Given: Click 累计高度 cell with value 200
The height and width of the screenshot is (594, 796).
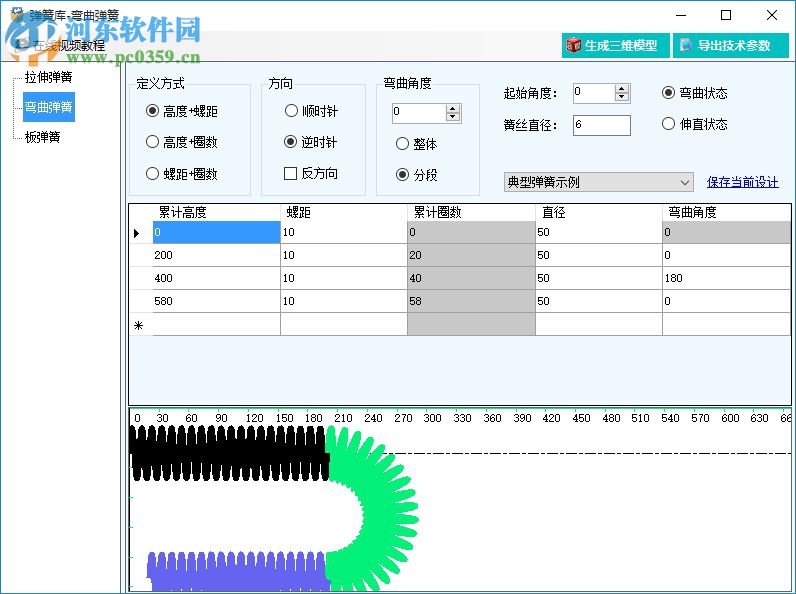Looking at the screenshot, I should tap(217, 255).
